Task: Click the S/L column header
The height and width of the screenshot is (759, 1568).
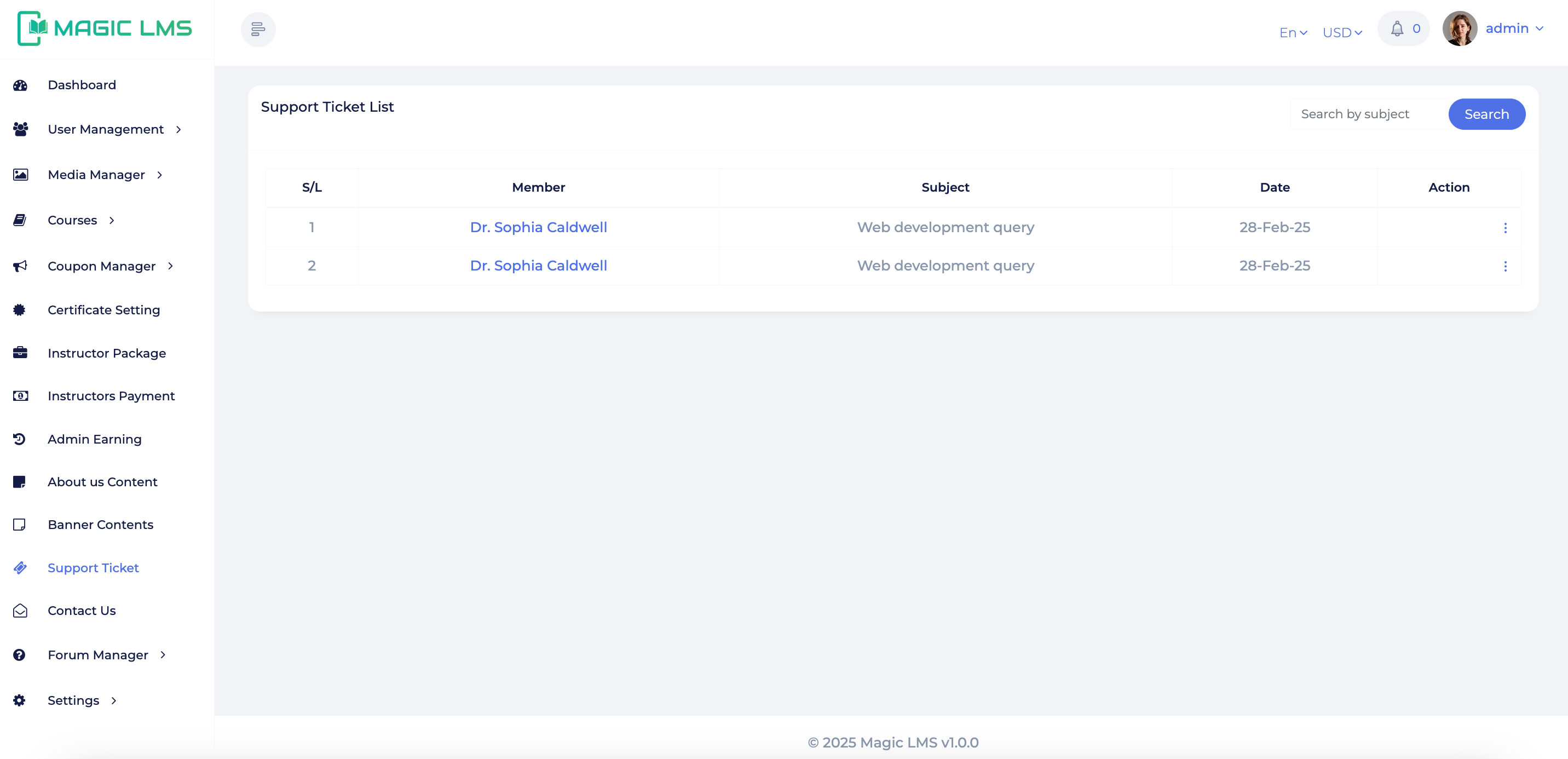Action: [x=312, y=187]
